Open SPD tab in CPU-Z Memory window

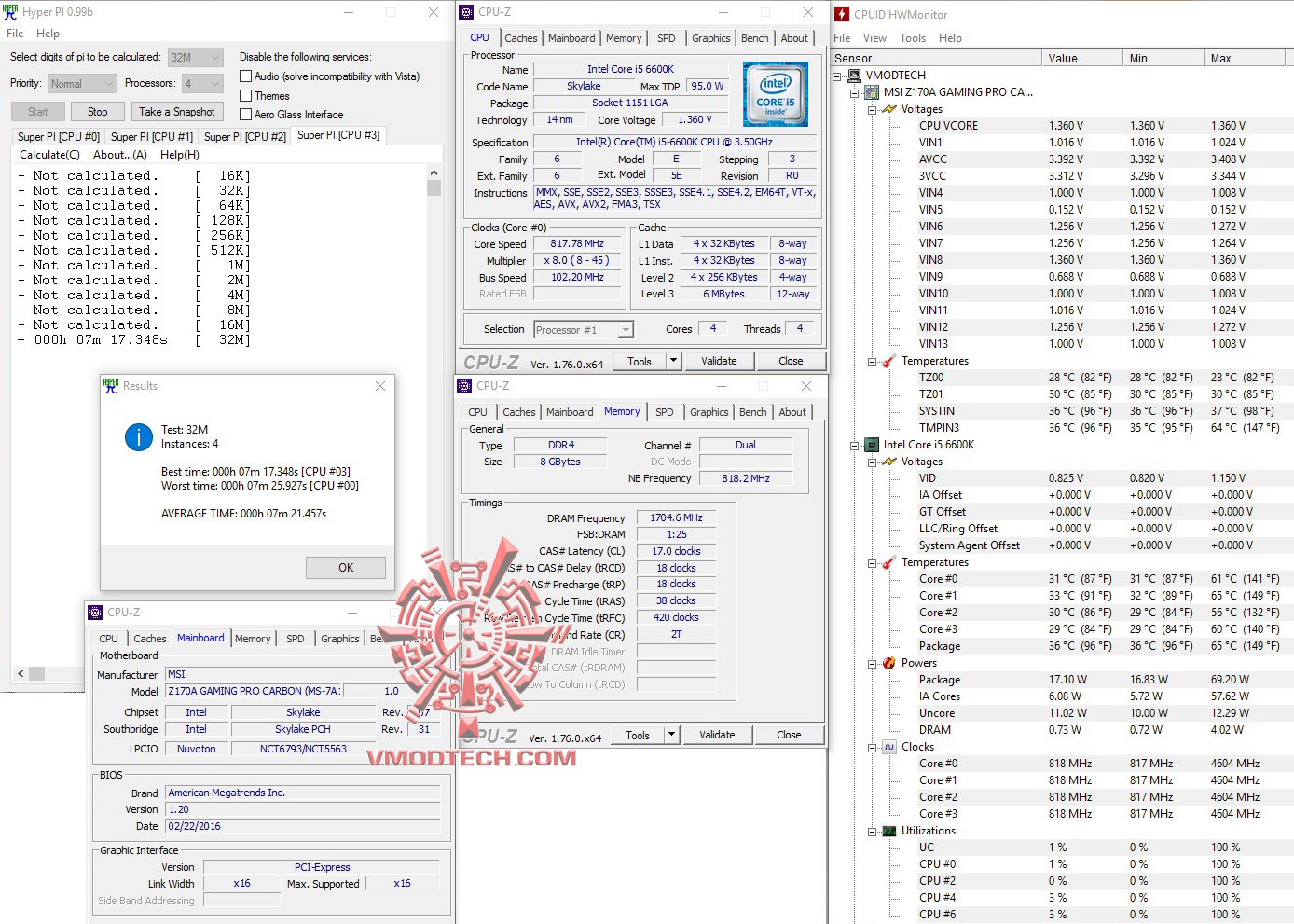point(665,412)
